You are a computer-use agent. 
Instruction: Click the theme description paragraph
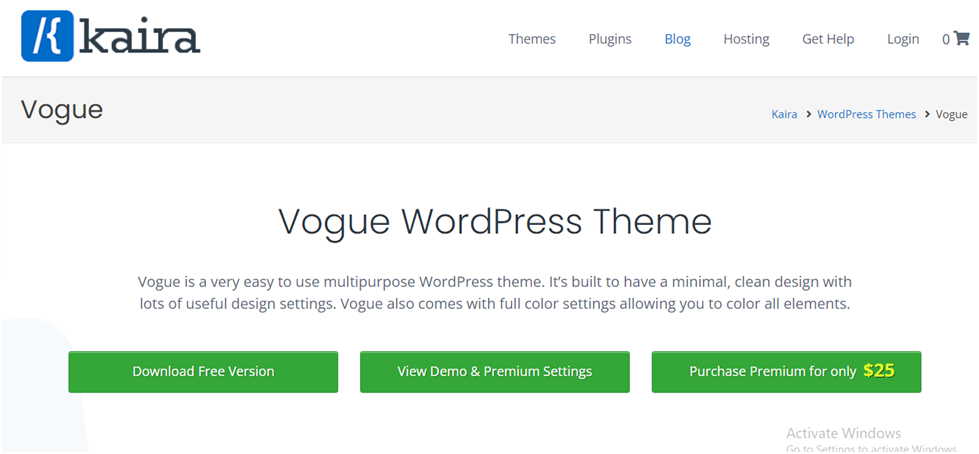[494, 294]
